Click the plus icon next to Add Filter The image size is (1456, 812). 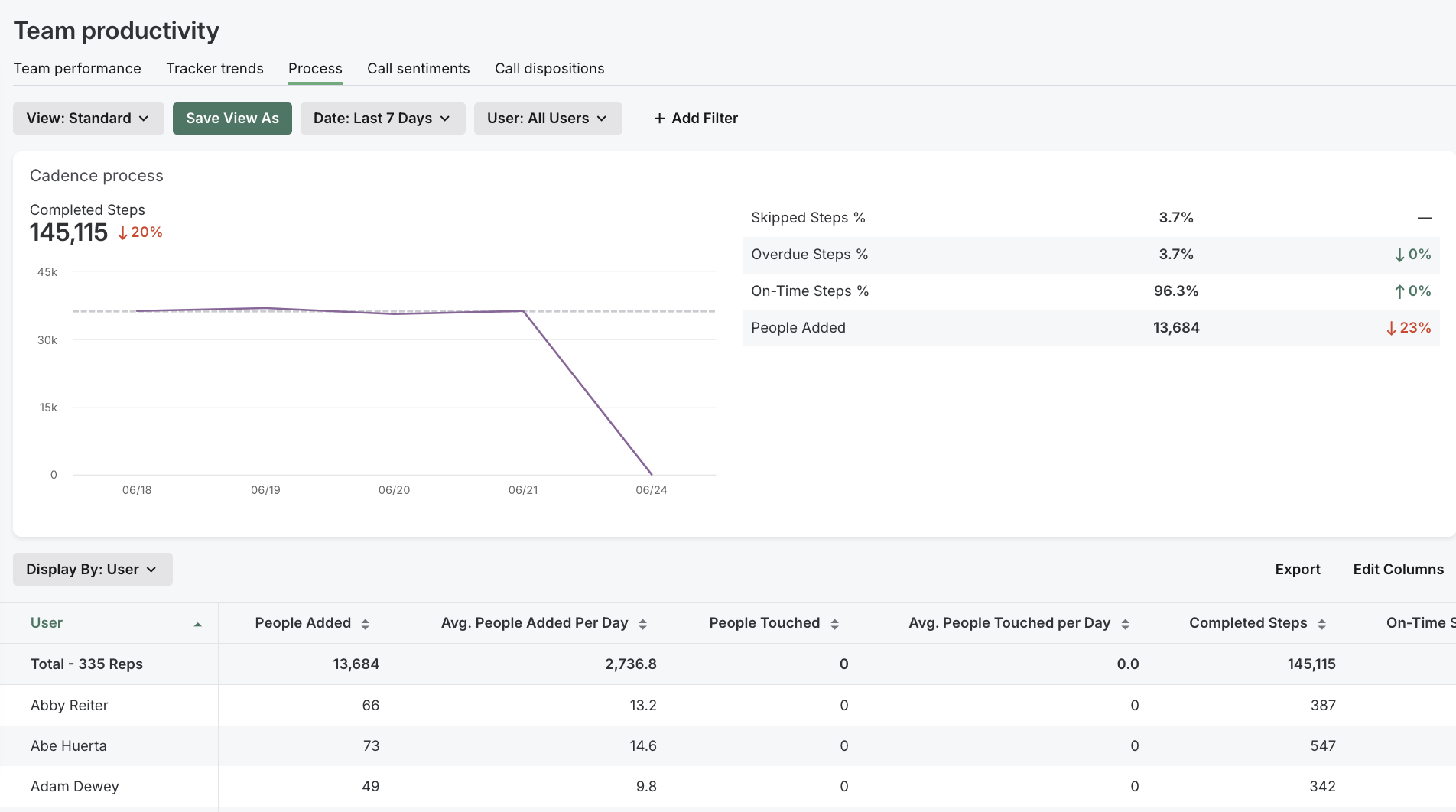(x=659, y=118)
